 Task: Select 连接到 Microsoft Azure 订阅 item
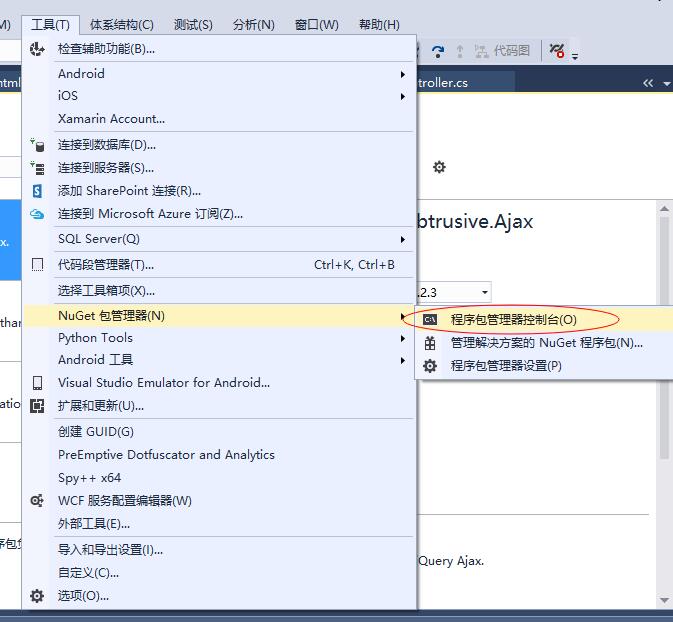(x=219, y=214)
